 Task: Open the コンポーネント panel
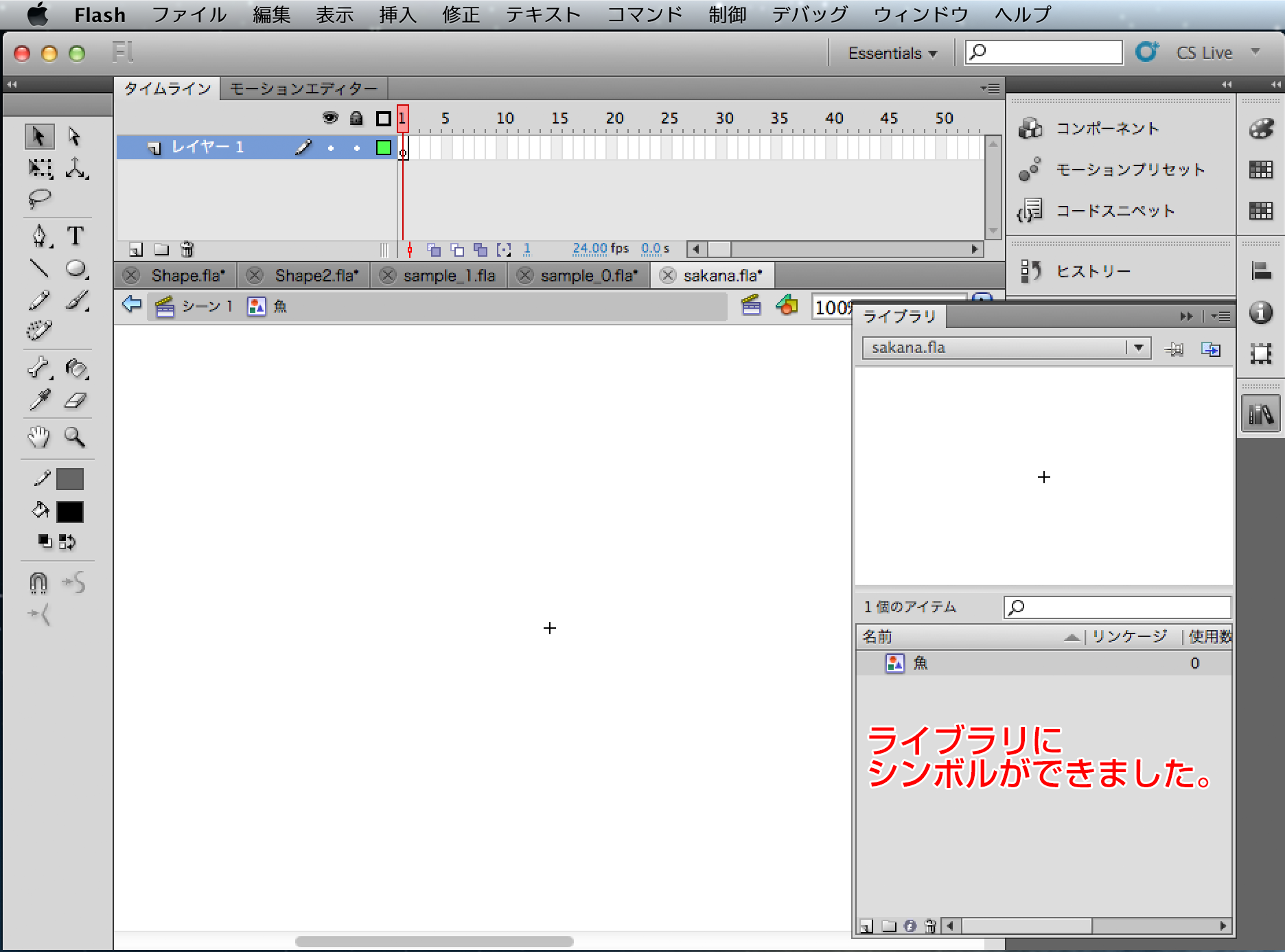coord(1107,128)
